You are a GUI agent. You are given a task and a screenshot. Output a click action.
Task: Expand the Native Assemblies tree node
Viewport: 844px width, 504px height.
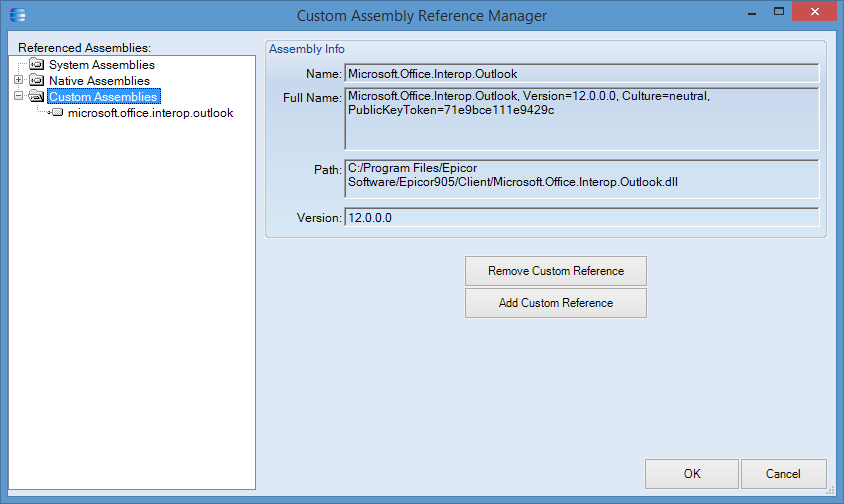[x=18, y=80]
